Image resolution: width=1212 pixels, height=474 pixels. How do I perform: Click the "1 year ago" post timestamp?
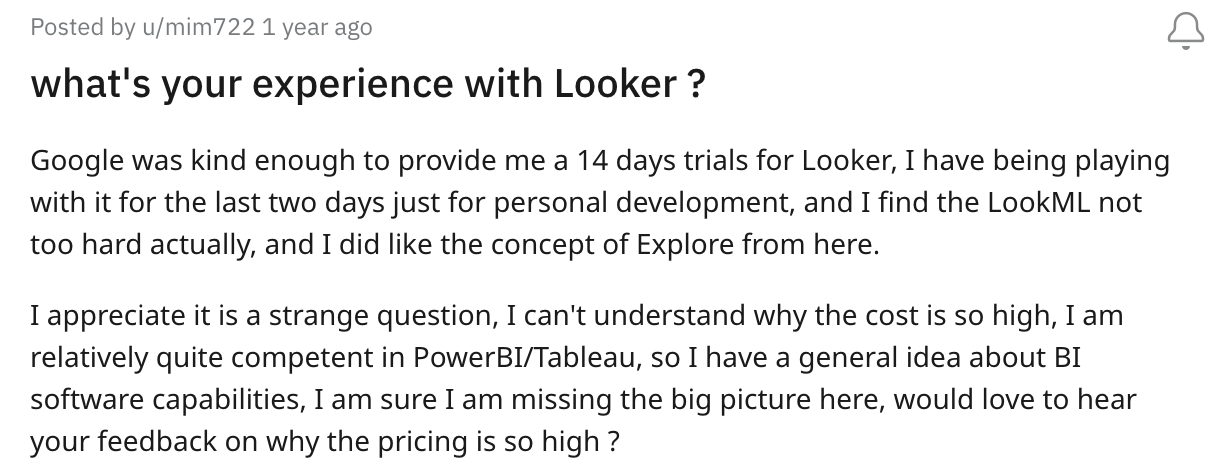coord(317,27)
